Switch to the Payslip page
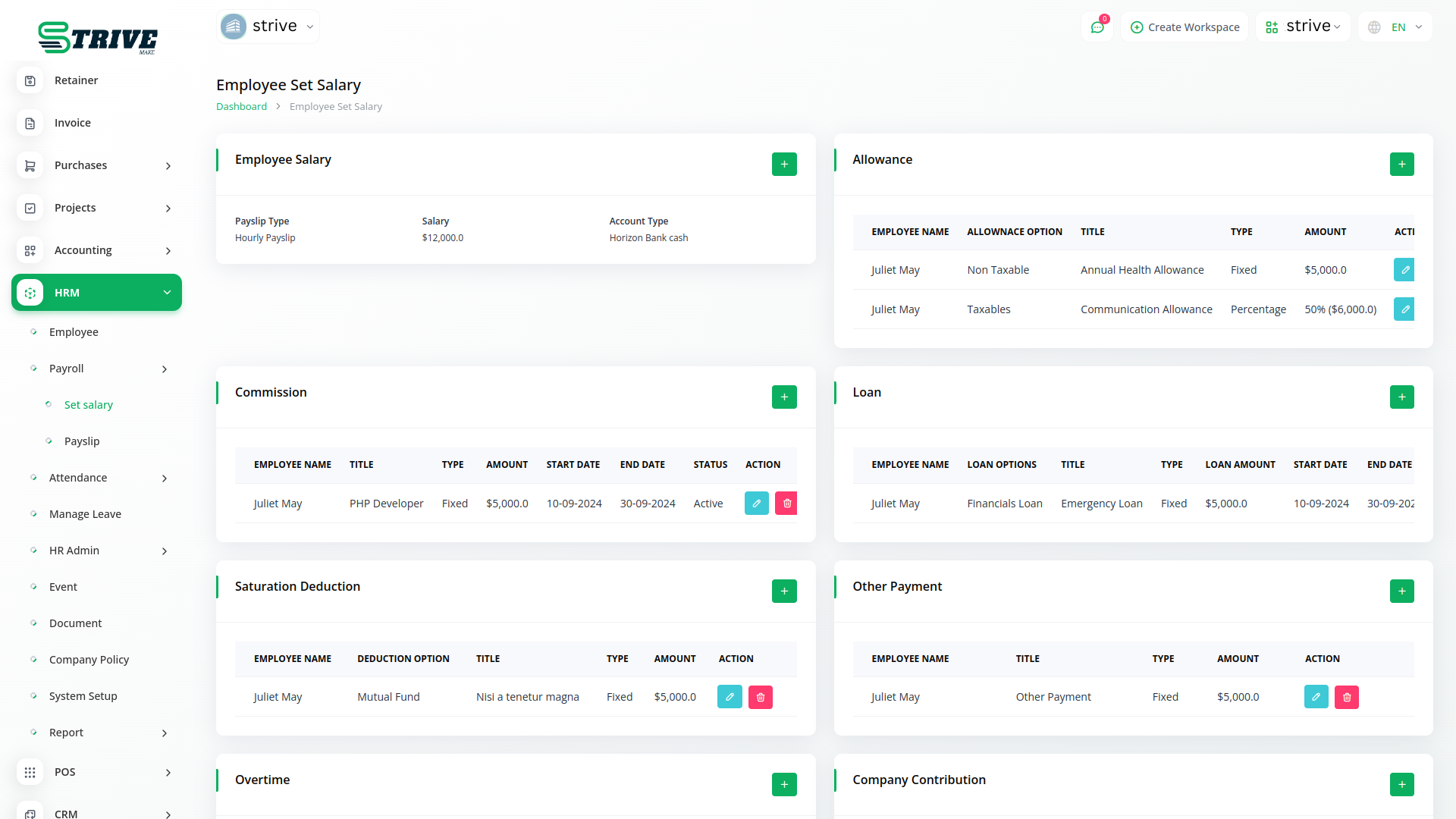Viewport: 1456px width, 819px height. click(81, 441)
